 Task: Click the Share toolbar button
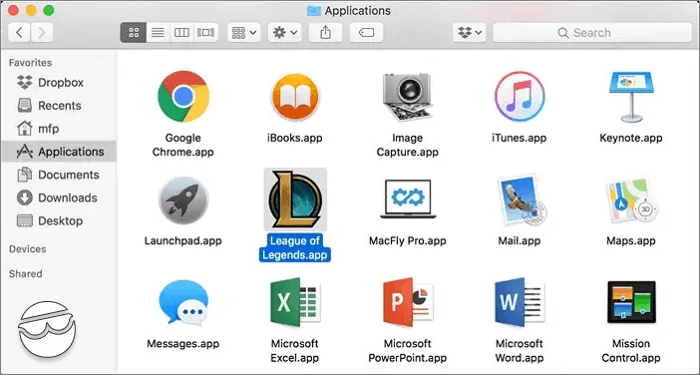[325, 33]
